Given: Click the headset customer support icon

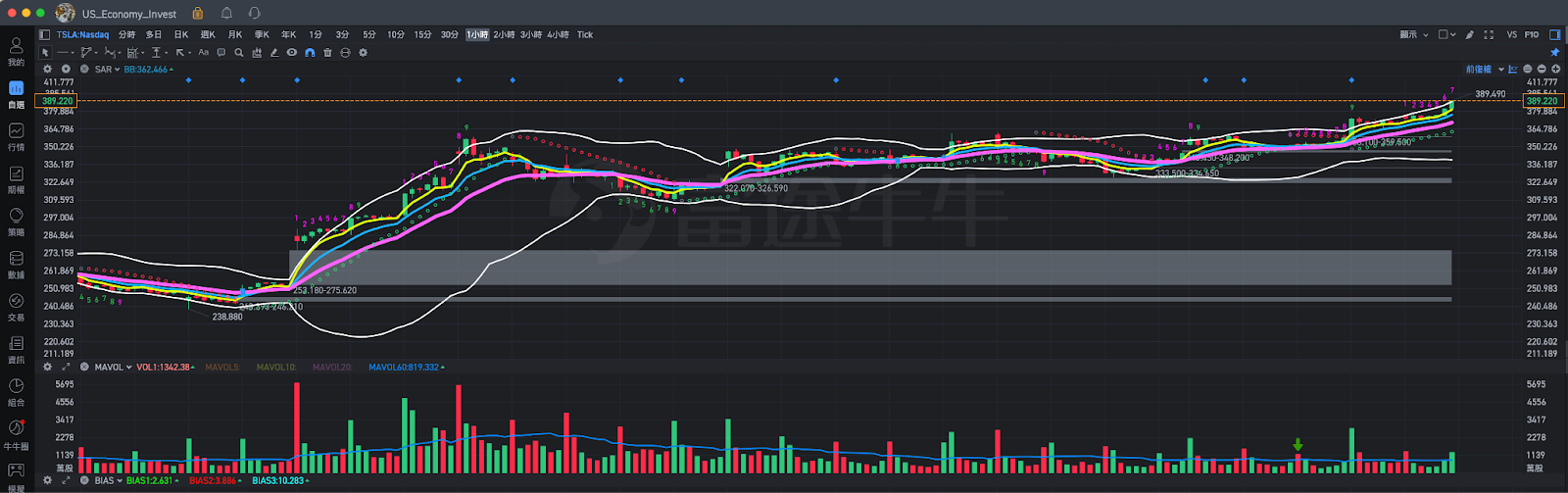Looking at the screenshot, I should (x=254, y=14).
